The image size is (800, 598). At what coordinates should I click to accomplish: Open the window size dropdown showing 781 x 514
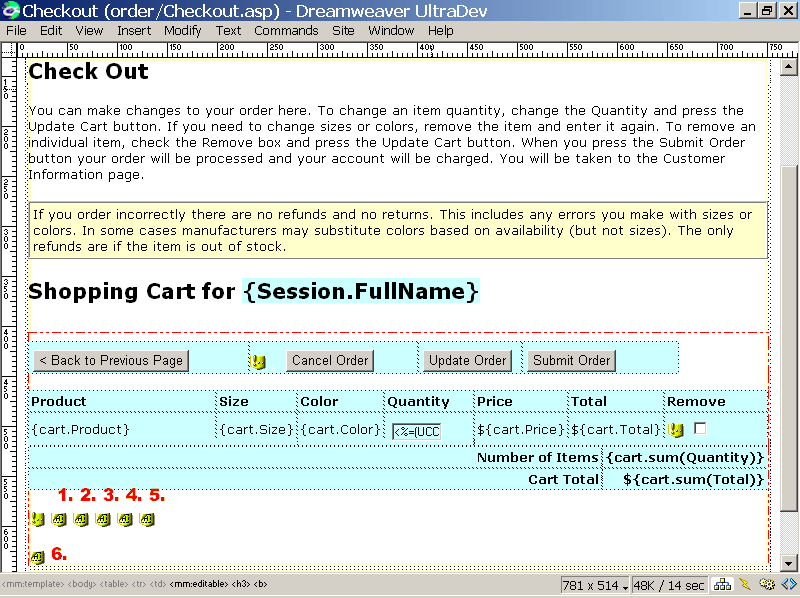[x=597, y=585]
